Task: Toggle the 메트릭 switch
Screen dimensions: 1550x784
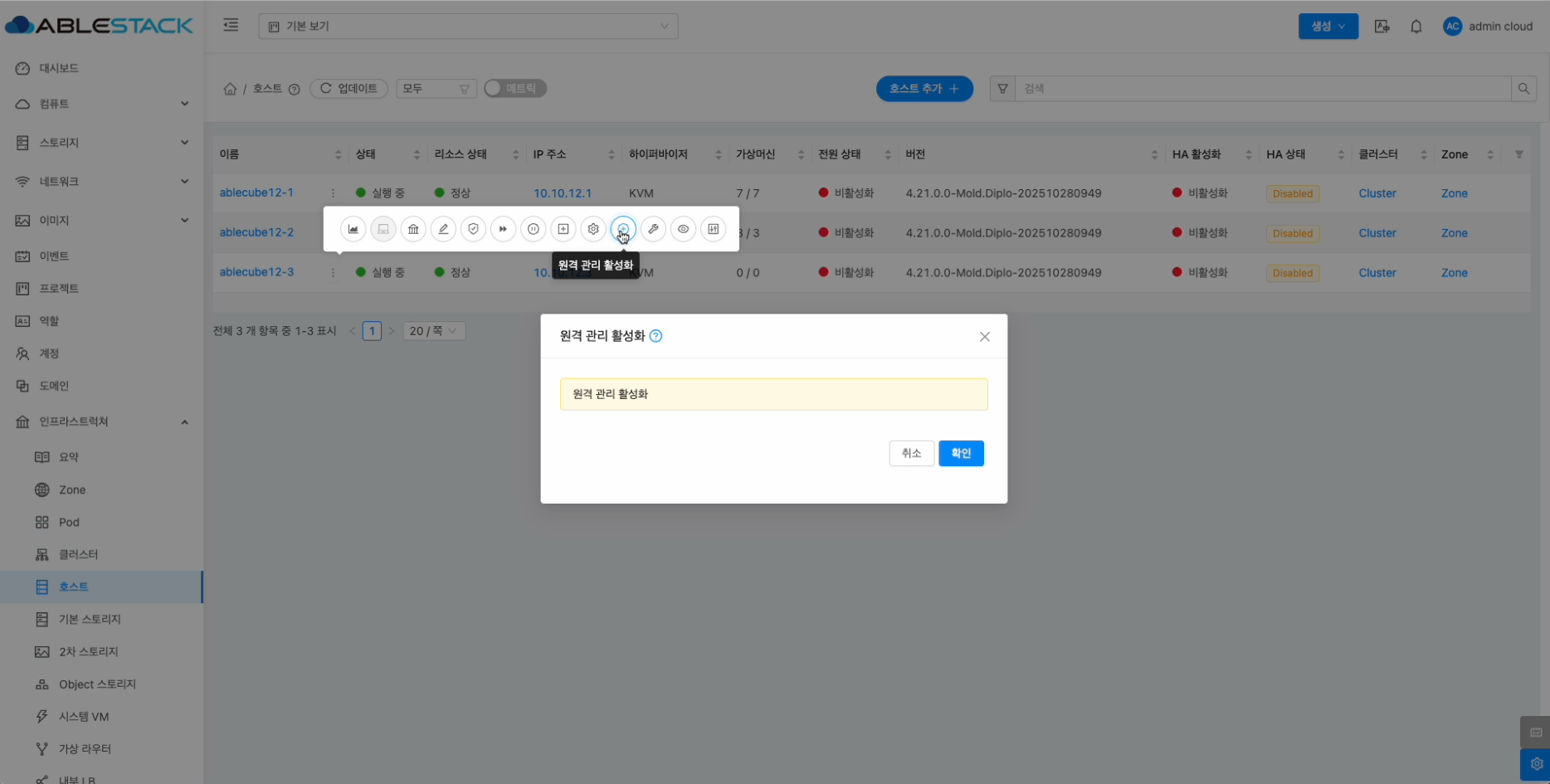Action: 515,89
